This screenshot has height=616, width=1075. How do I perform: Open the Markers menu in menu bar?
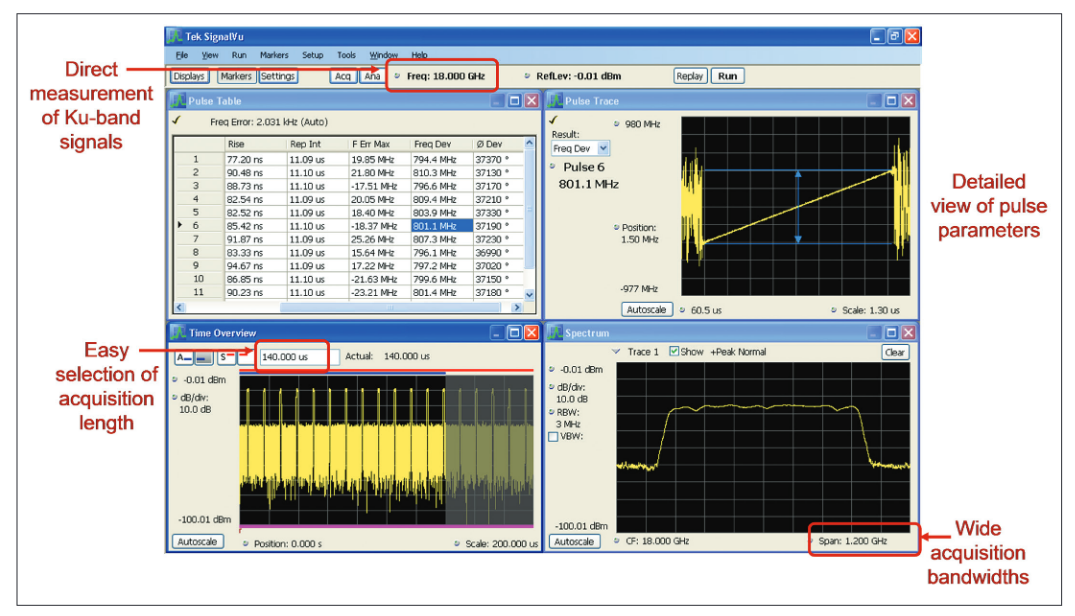273,55
